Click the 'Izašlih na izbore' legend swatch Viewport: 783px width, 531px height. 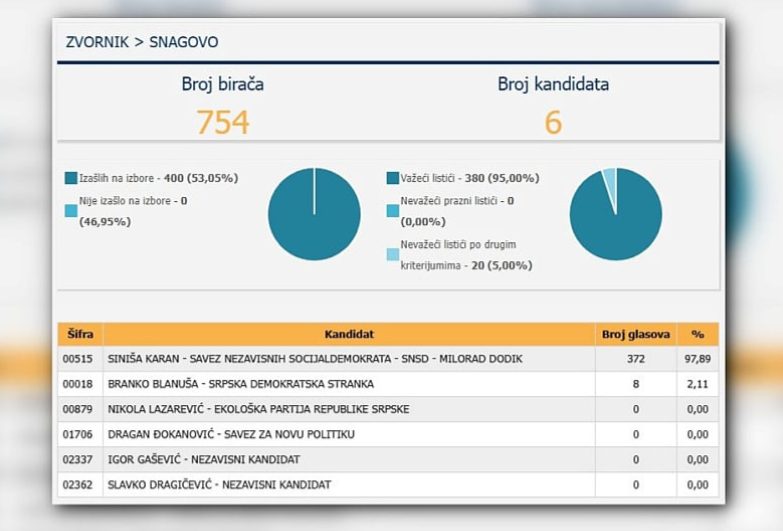71,178
